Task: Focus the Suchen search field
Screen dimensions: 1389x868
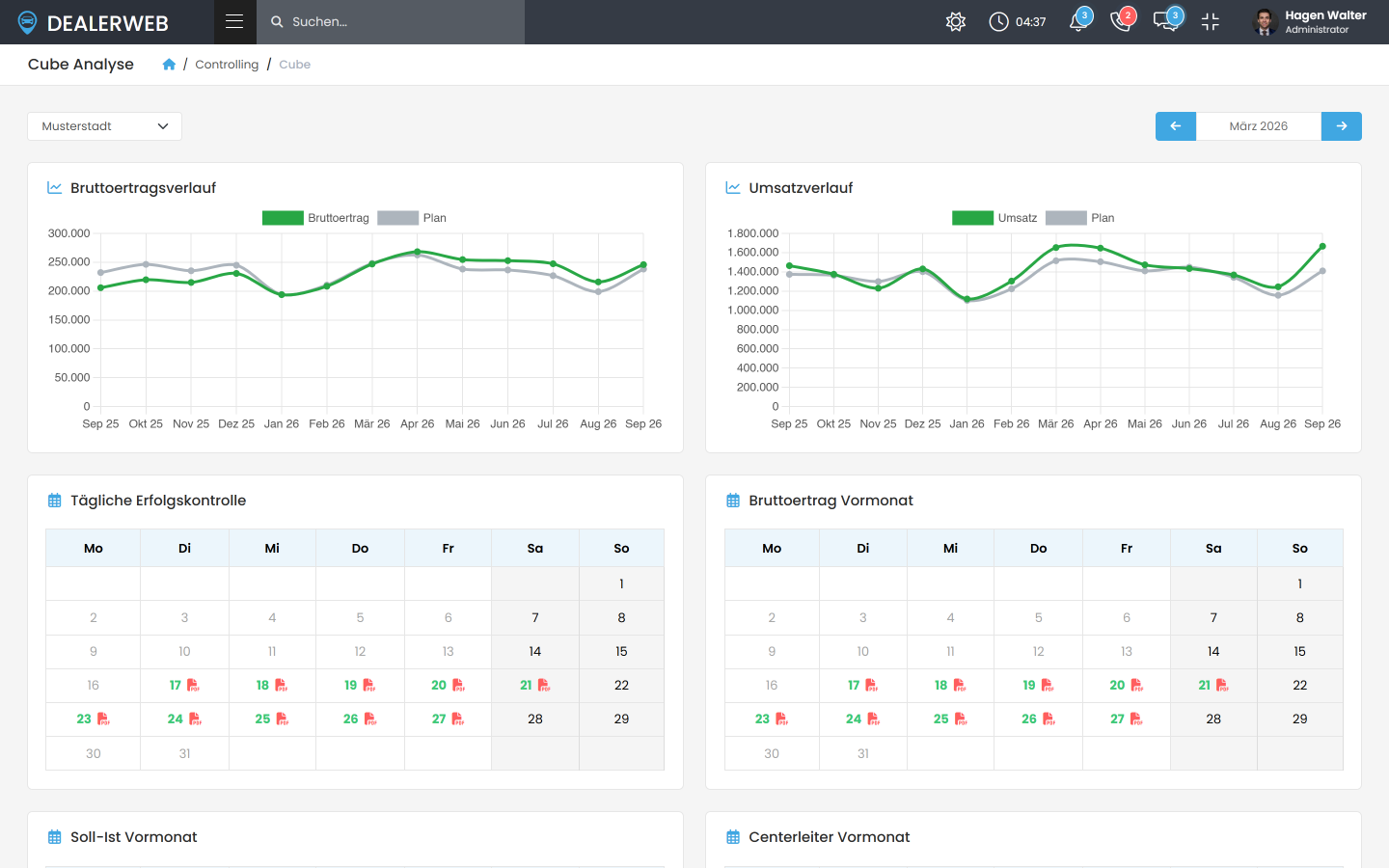Action: click(x=391, y=21)
